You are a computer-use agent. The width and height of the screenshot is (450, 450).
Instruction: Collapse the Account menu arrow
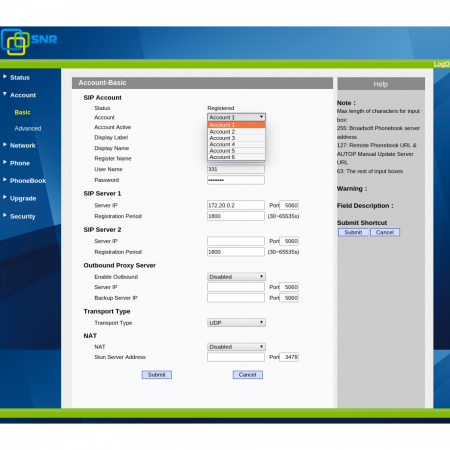click(x=5, y=94)
